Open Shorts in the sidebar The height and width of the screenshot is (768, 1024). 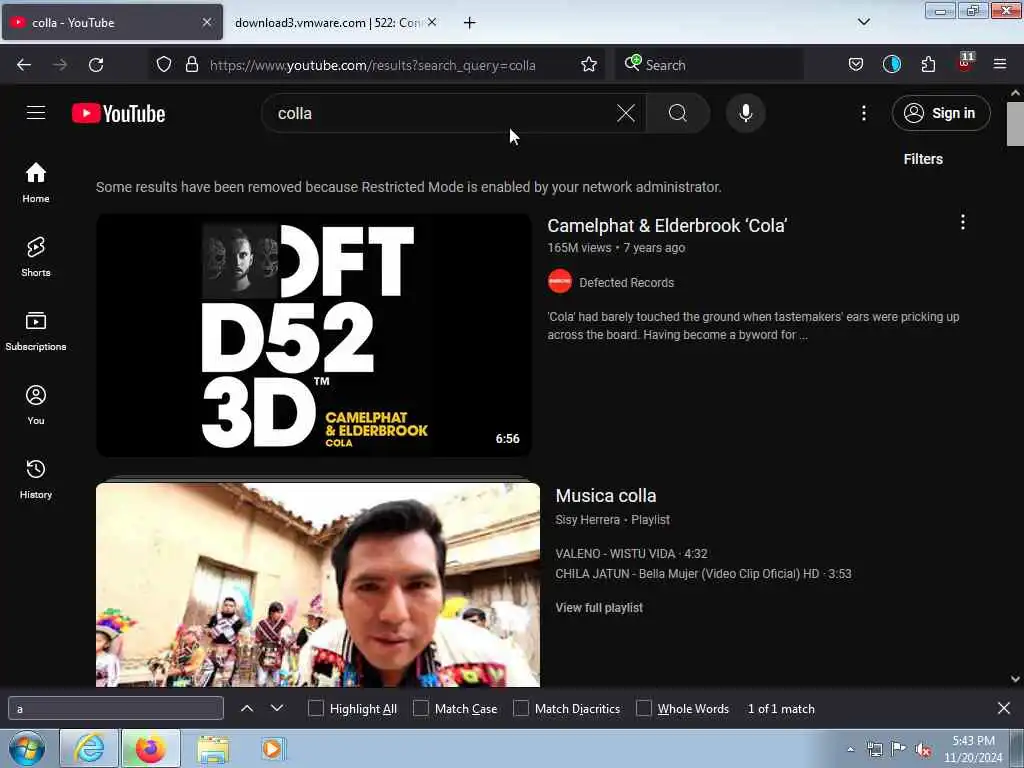[36, 257]
